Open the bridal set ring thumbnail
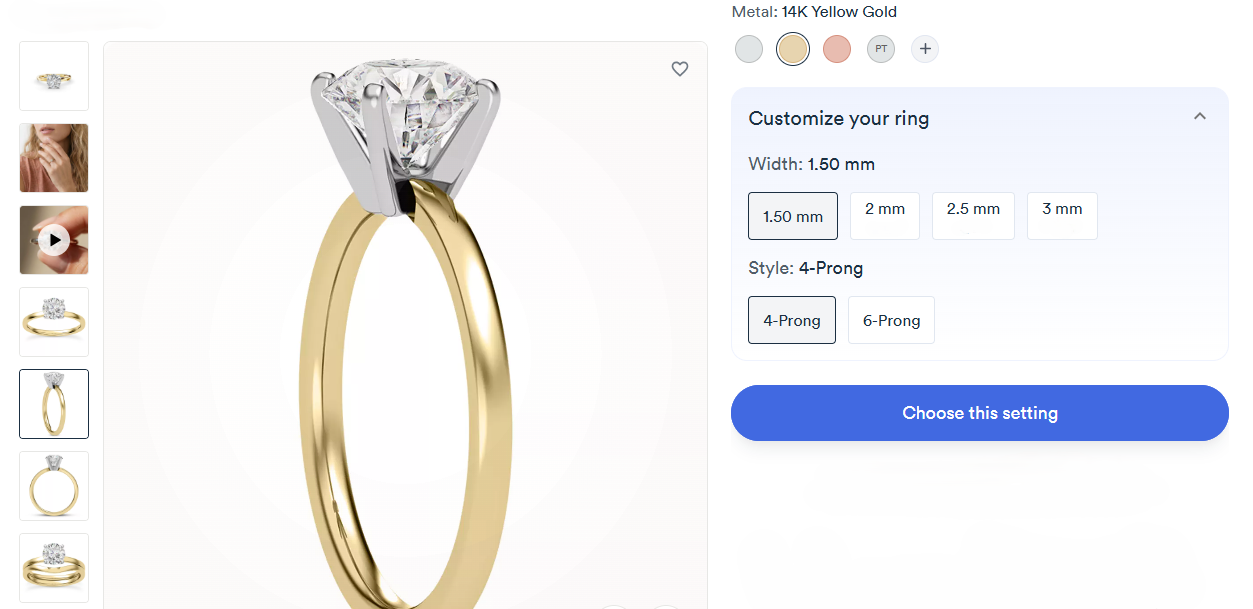Screen dimensions: 1253x609 point(53,567)
